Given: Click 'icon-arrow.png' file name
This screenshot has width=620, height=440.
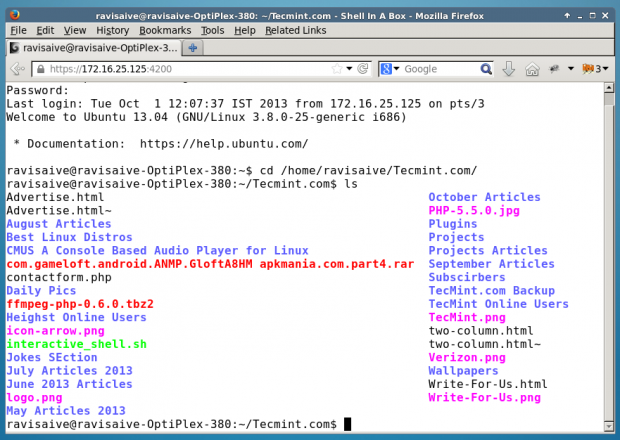Looking at the screenshot, I should click(x=55, y=331).
